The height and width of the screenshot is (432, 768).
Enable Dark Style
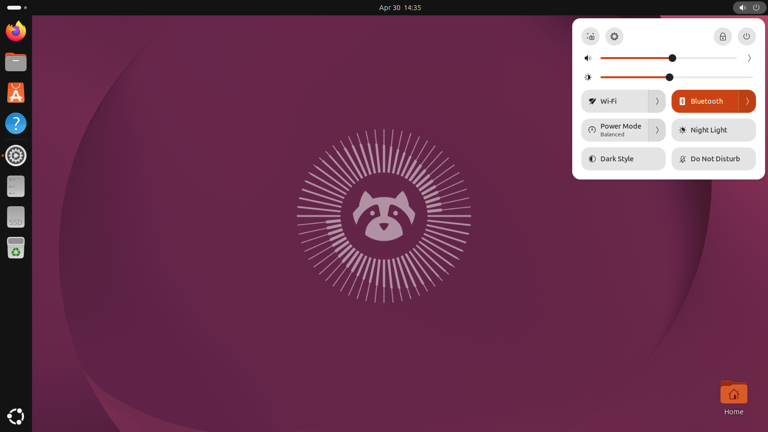(x=624, y=159)
